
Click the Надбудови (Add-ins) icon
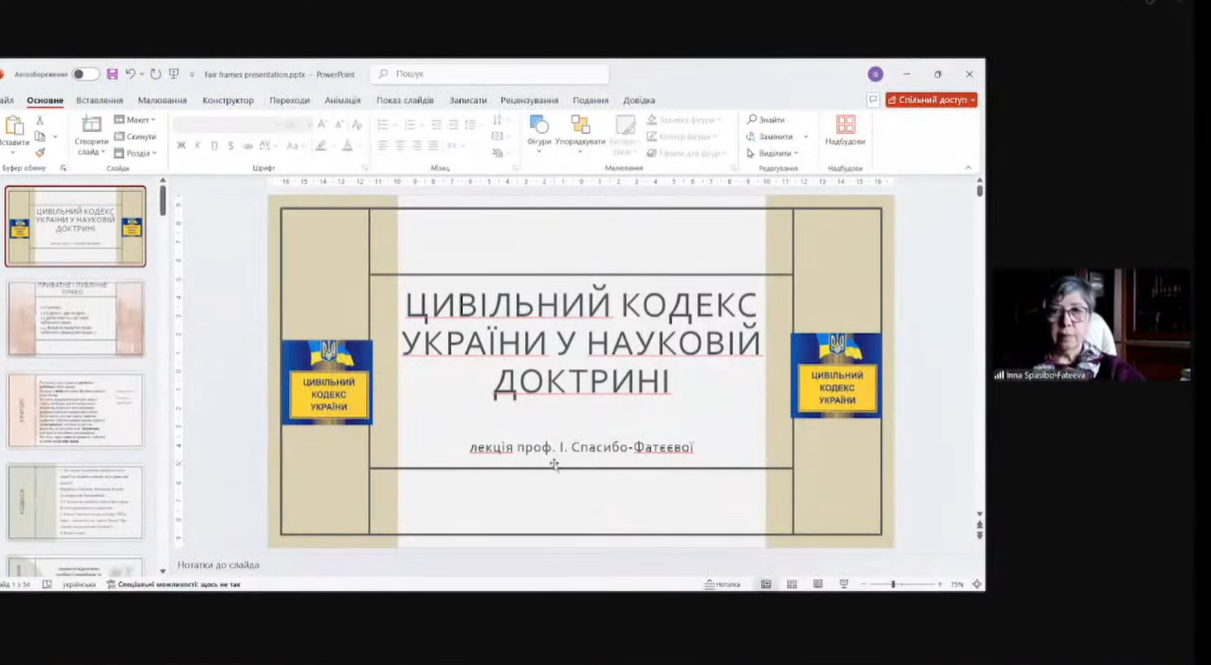click(x=845, y=129)
